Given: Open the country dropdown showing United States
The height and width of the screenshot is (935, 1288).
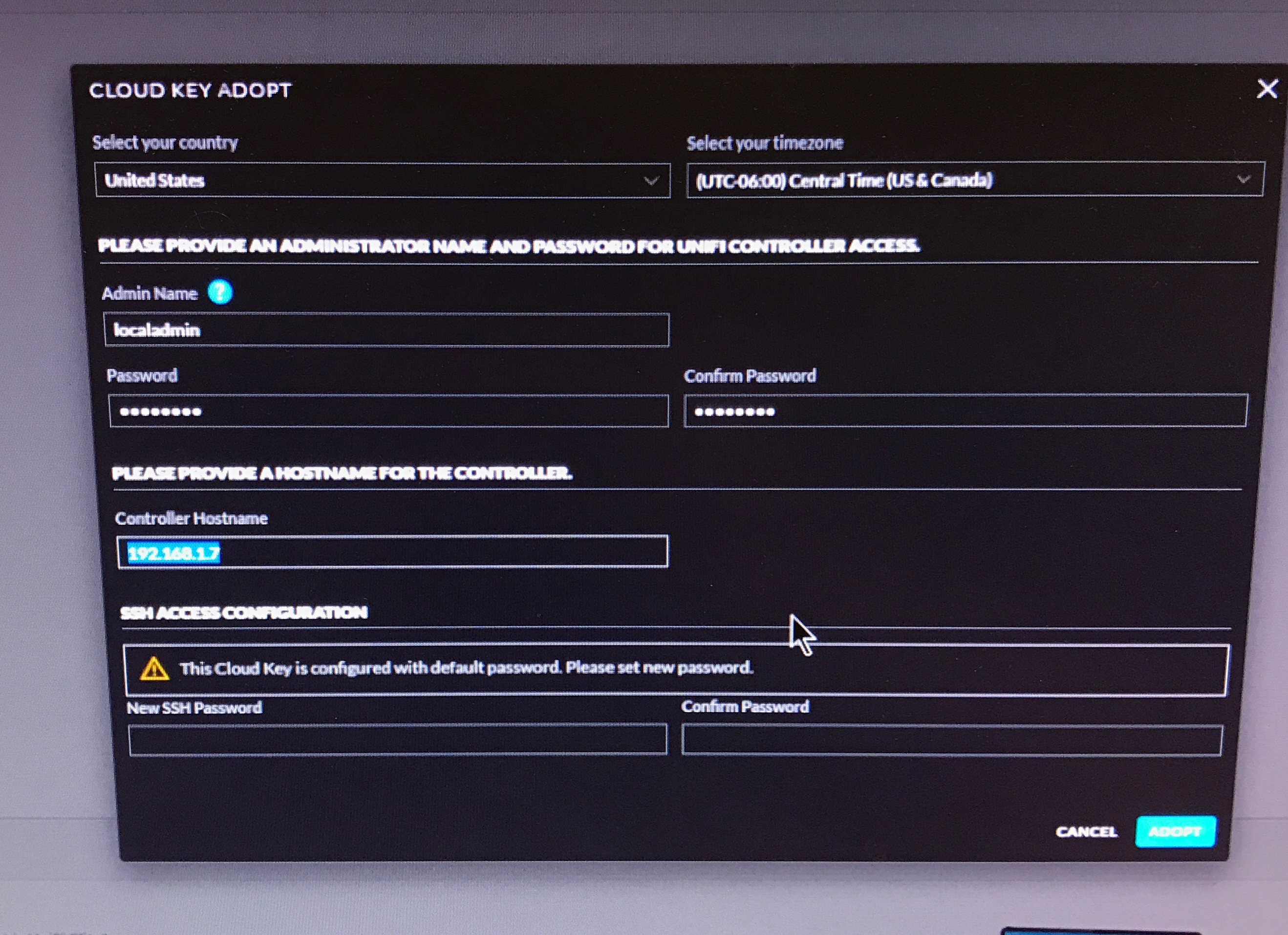Looking at the screenshot, I should (x=382, y=181).
